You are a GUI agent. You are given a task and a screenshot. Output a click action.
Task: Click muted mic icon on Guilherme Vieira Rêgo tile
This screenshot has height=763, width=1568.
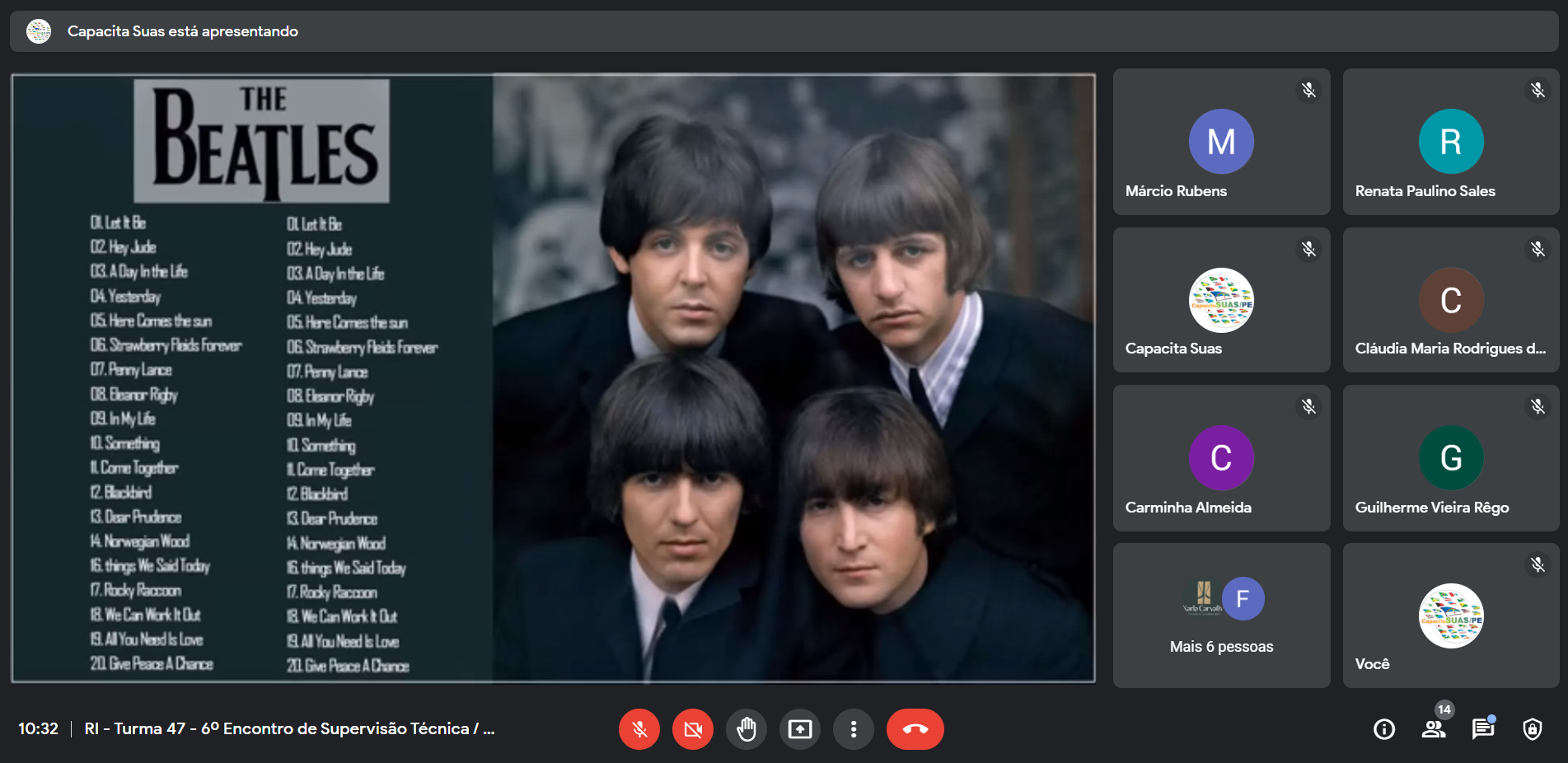[1538, 406]
